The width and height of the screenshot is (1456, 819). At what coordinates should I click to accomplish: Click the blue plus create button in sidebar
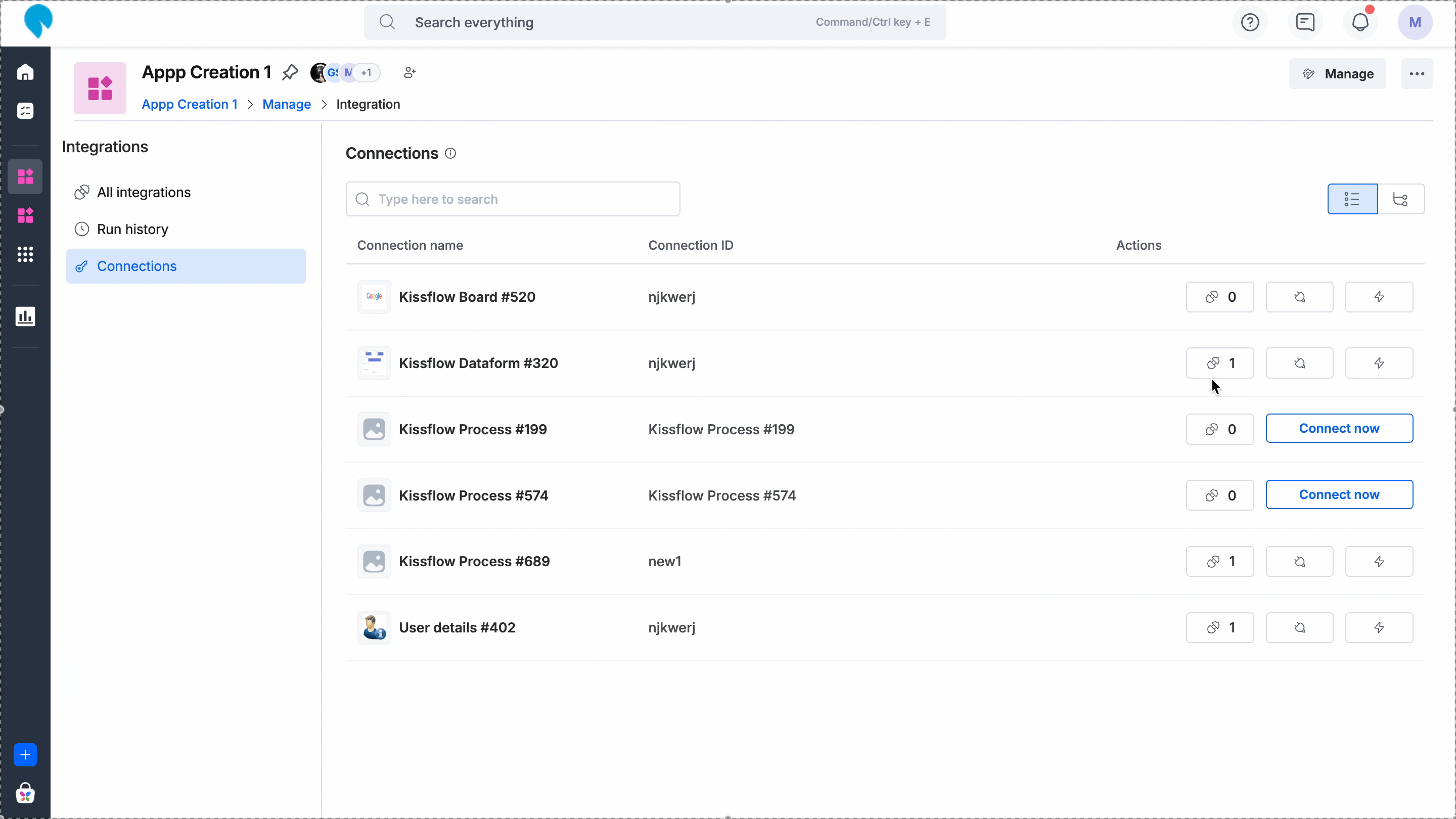click(25, 755)
